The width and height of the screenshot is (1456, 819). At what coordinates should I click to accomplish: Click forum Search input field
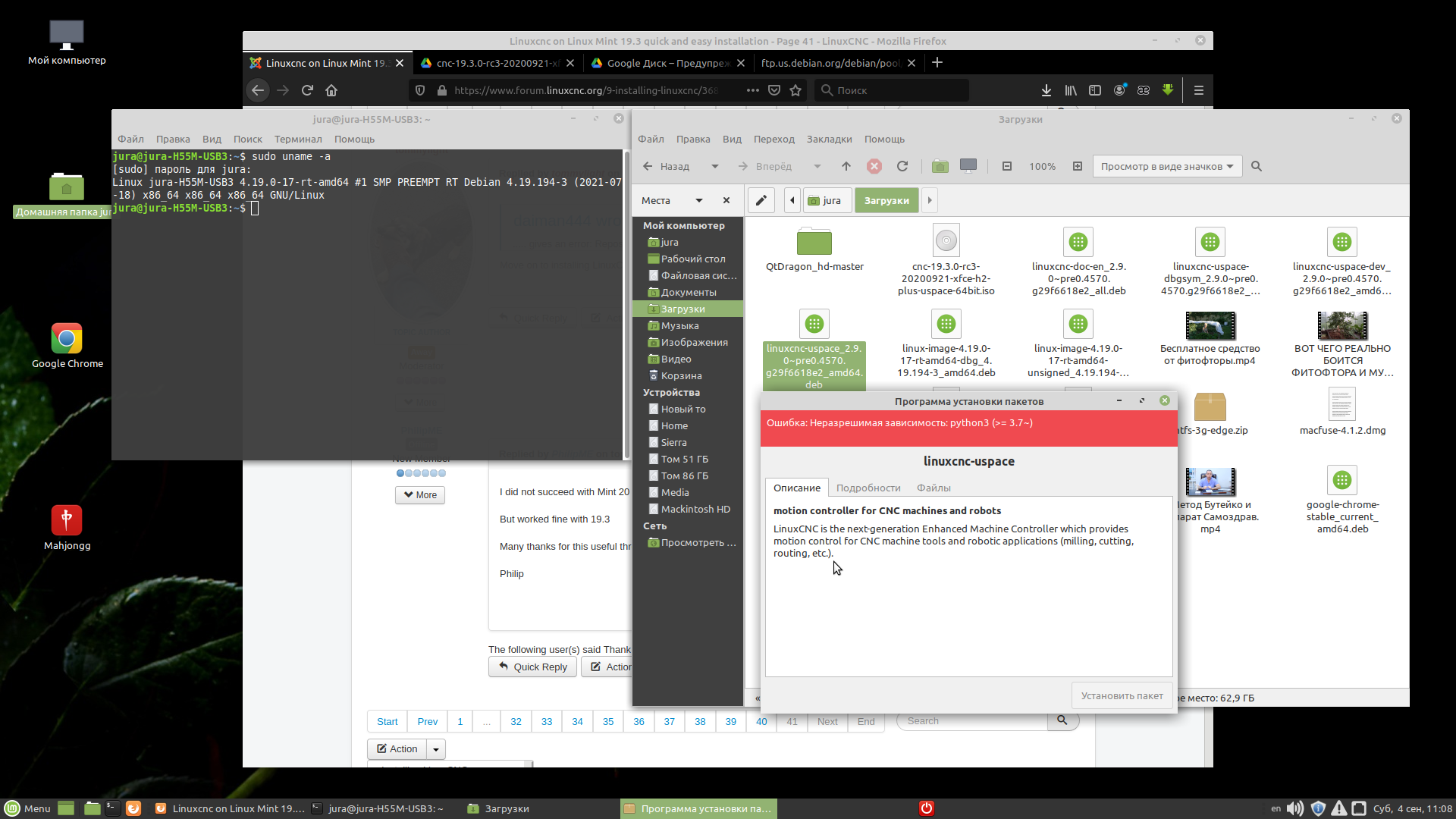pyautogui.click(x=972, y=721)
